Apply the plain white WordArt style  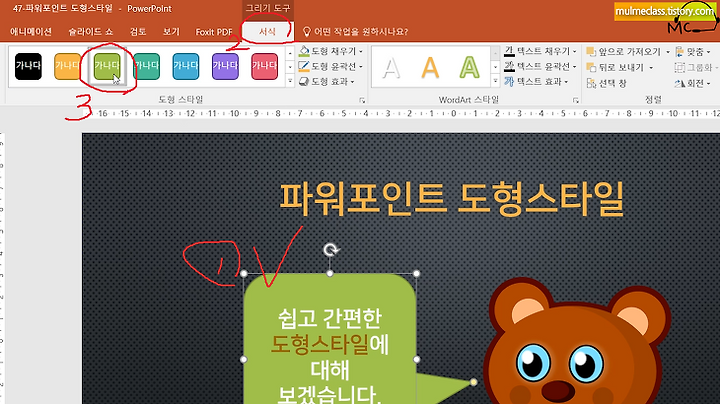391,68
